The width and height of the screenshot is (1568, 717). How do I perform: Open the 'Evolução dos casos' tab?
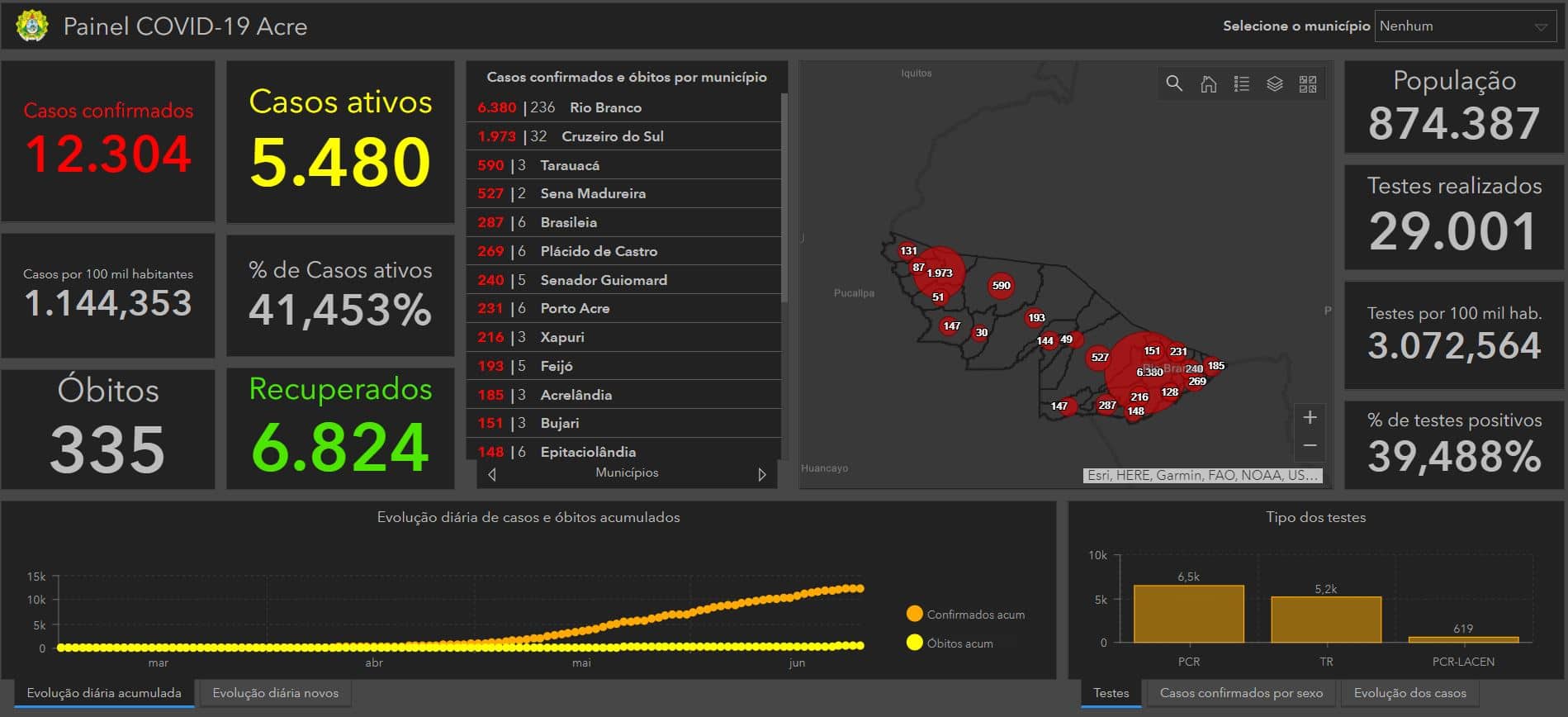point(1409,693)
